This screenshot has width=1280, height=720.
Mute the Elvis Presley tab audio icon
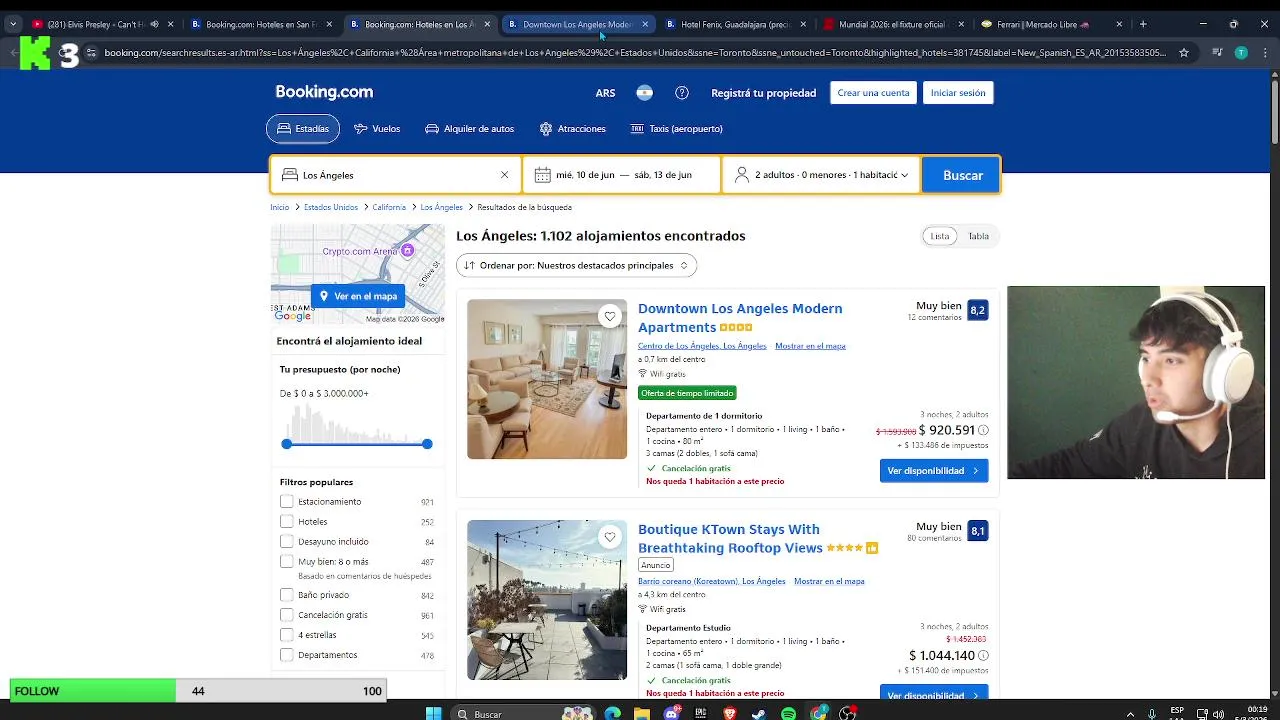(154, 24)
